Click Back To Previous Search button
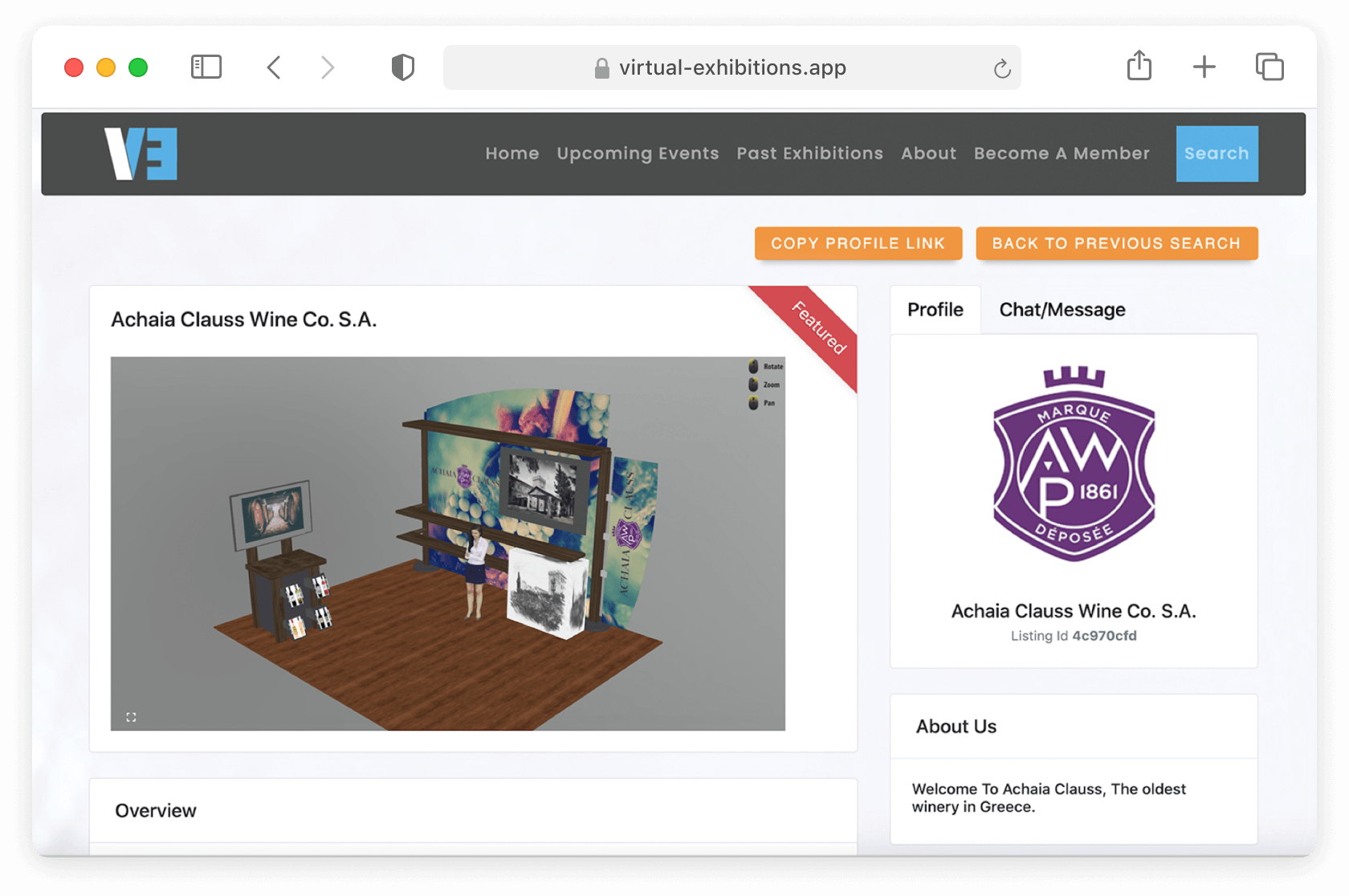The width and height of the screenshot is (1349, 896). click(x=1116, y=243)
